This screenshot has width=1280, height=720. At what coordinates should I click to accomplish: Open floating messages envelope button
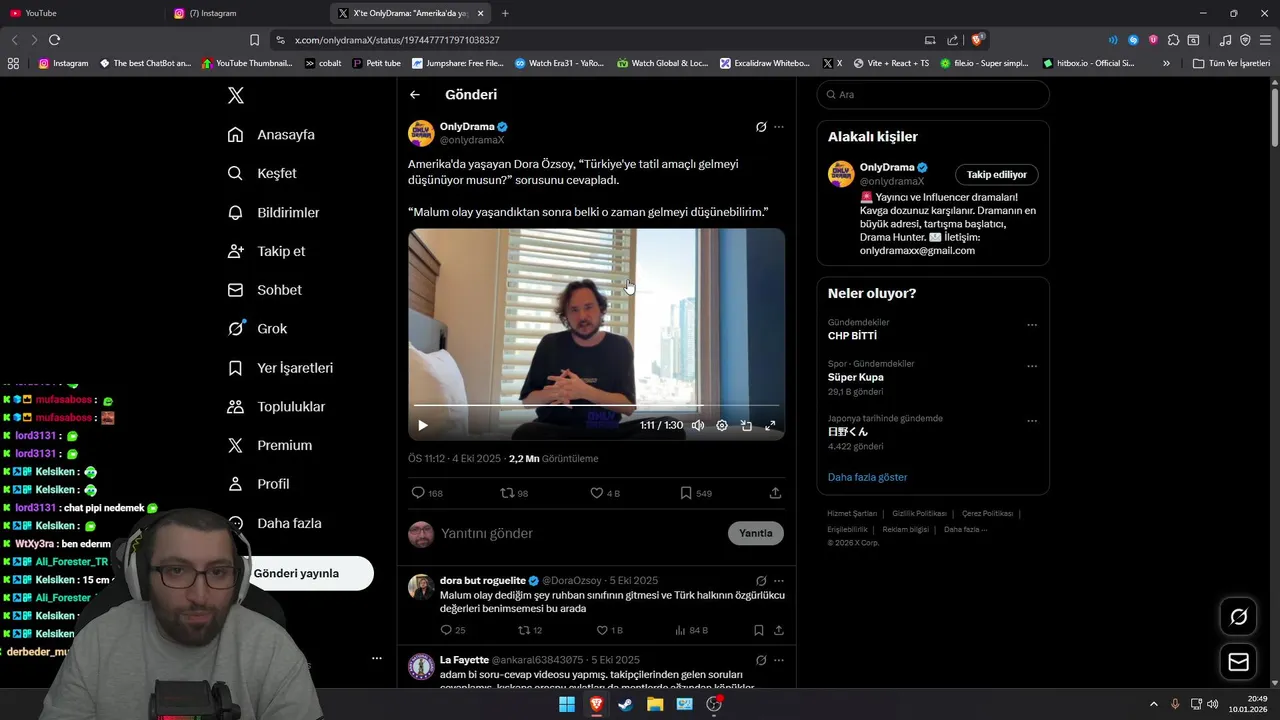1238,662
